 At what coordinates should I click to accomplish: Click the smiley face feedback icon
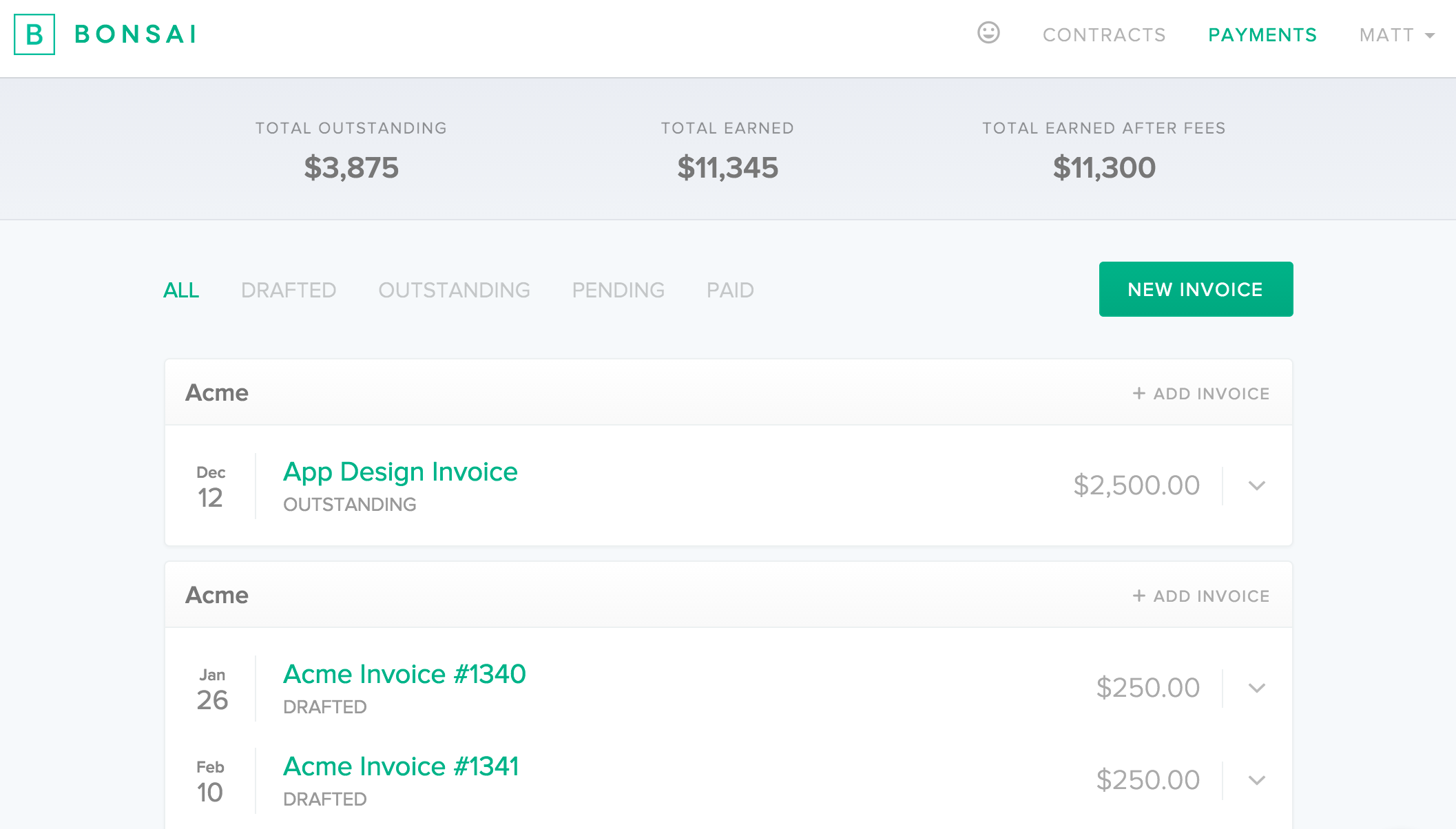[x=988, y=32]
